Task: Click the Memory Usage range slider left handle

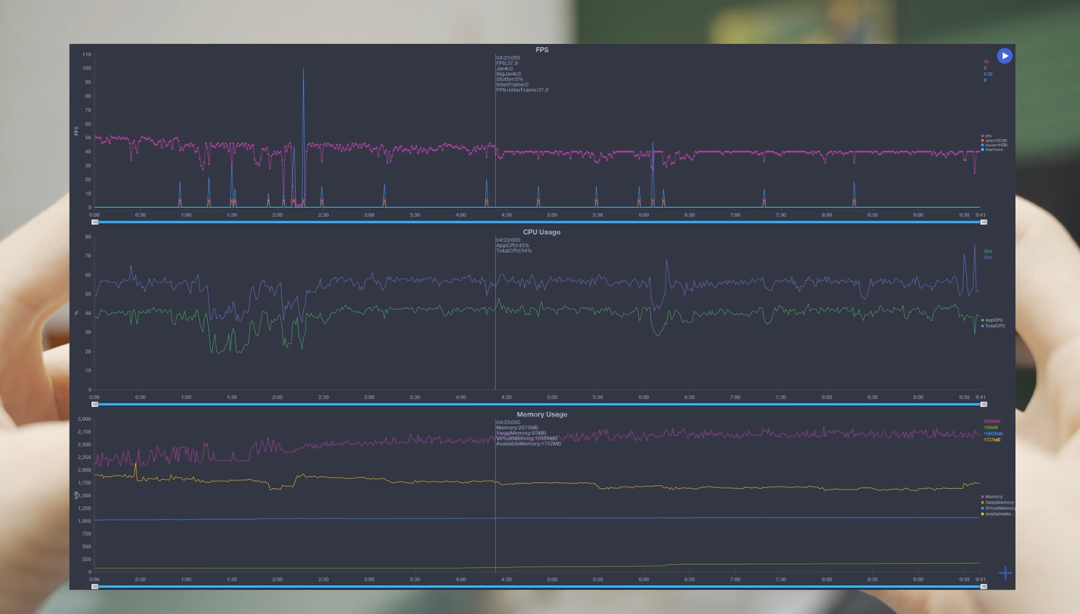Action: pyautogui.click(x=95, y=587)
